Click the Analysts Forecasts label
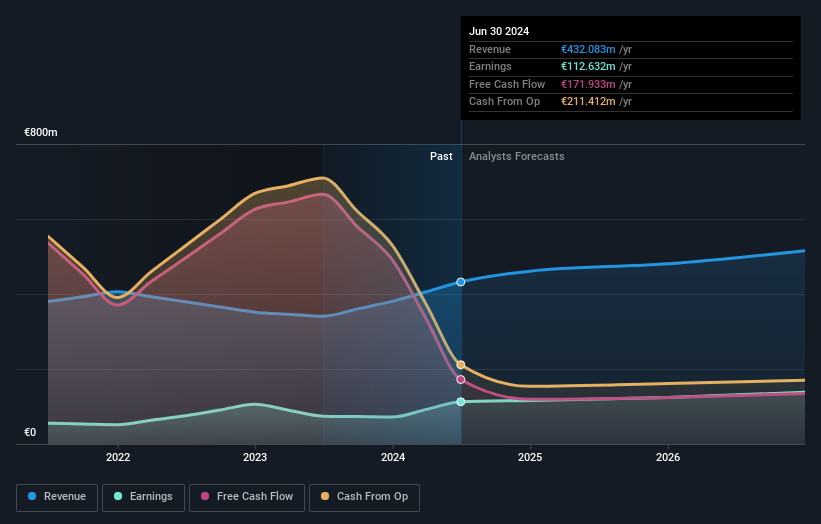Viewport: 821px width, 524px height. tap(516, 157)
